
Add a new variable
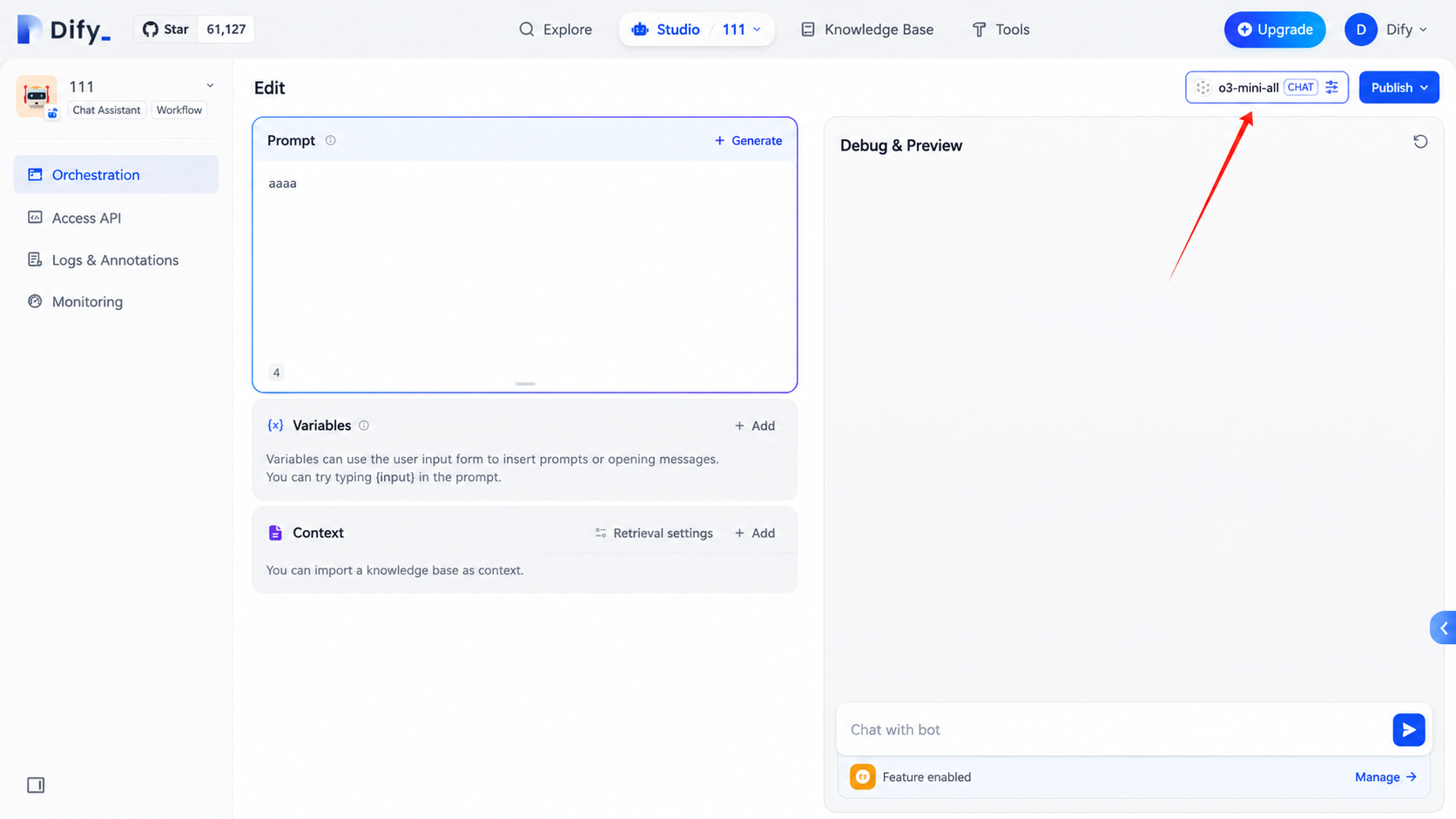754,426
